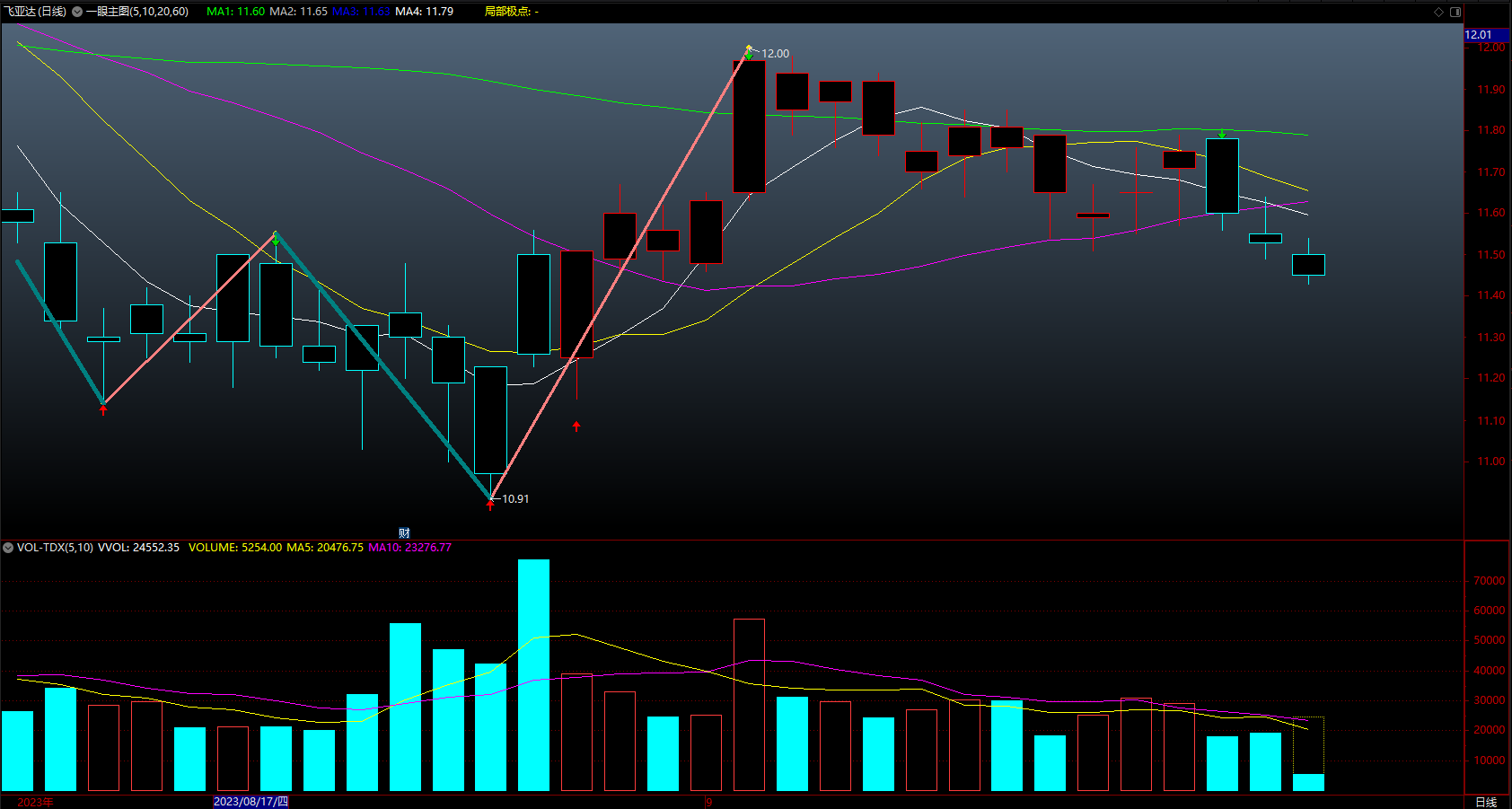Screen dimensions: 1512x809
Task: Toggle the side panel icon at top right
Action: pos(1455,12)
